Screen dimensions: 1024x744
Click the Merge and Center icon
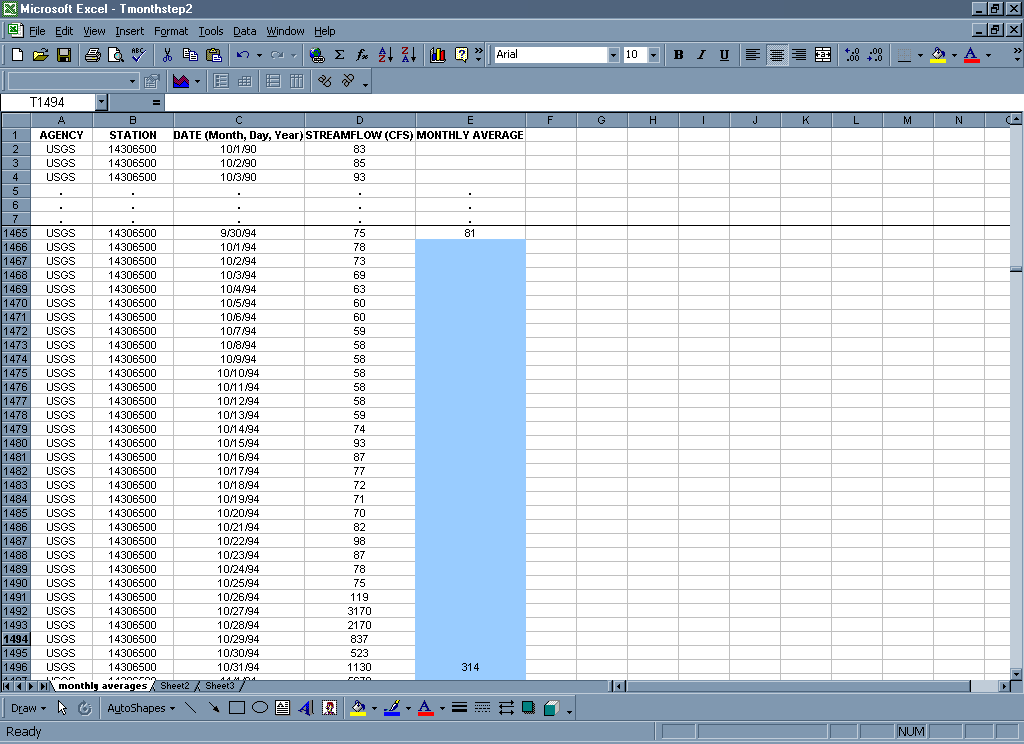tap(823, 55)
